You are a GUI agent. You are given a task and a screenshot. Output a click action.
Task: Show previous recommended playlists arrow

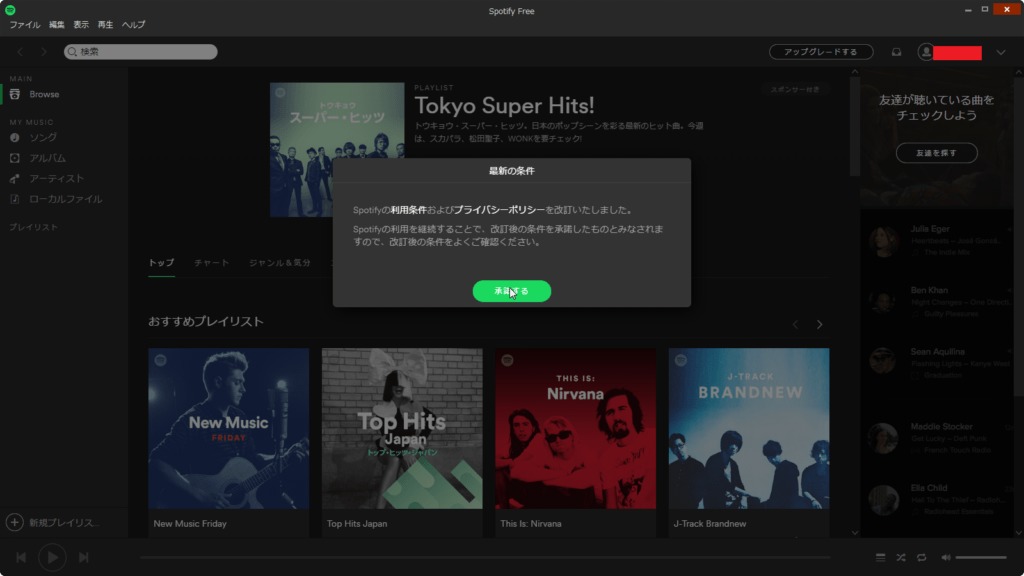[x=795, y=325]
